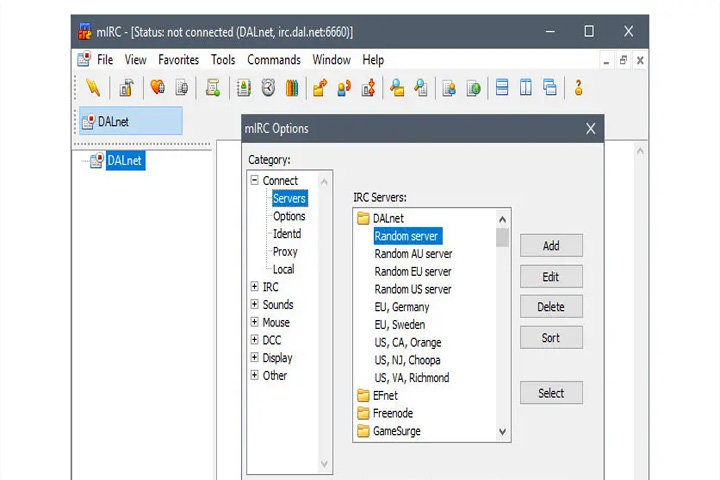
Task: Expand the Sounds category
Action: click(x=254, y=304)
